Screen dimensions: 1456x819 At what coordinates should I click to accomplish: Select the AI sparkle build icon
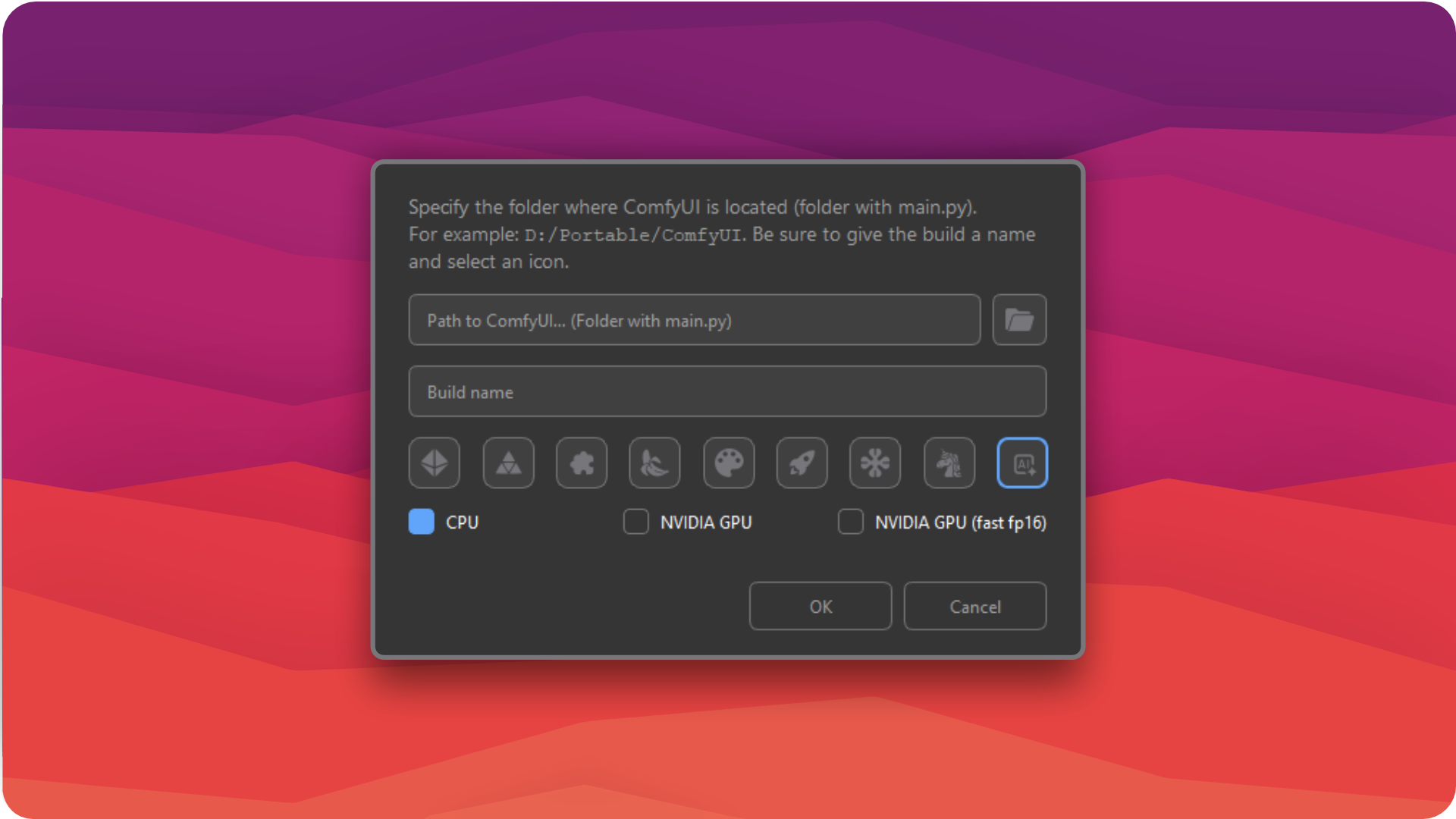(1022, 463)
